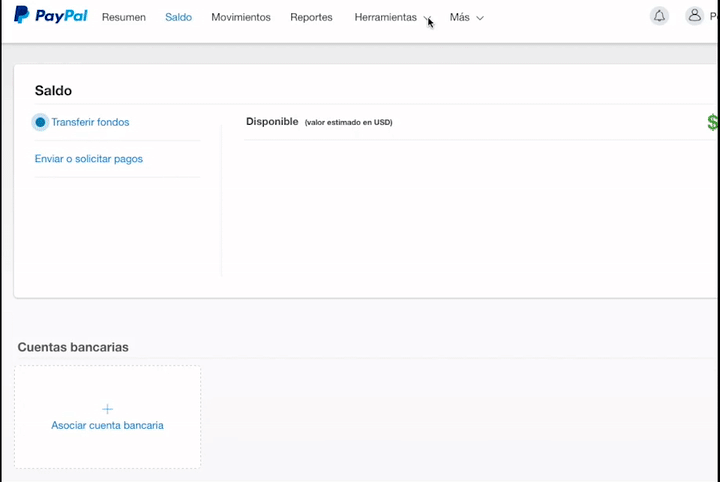Expand the Herramientas dropdown chevron
The height and width of the screenshot is (482, 720).
[x=427, y=18]
